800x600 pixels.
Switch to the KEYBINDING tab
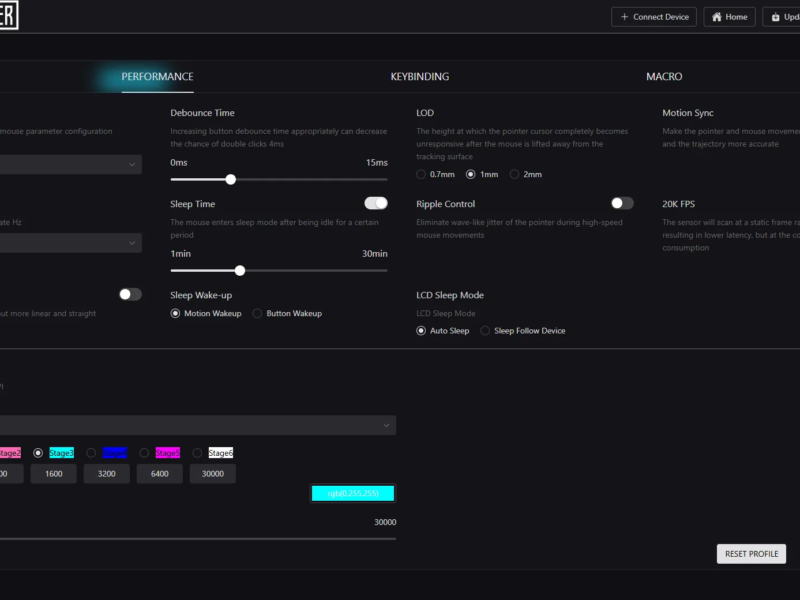[x=420, y=77]
